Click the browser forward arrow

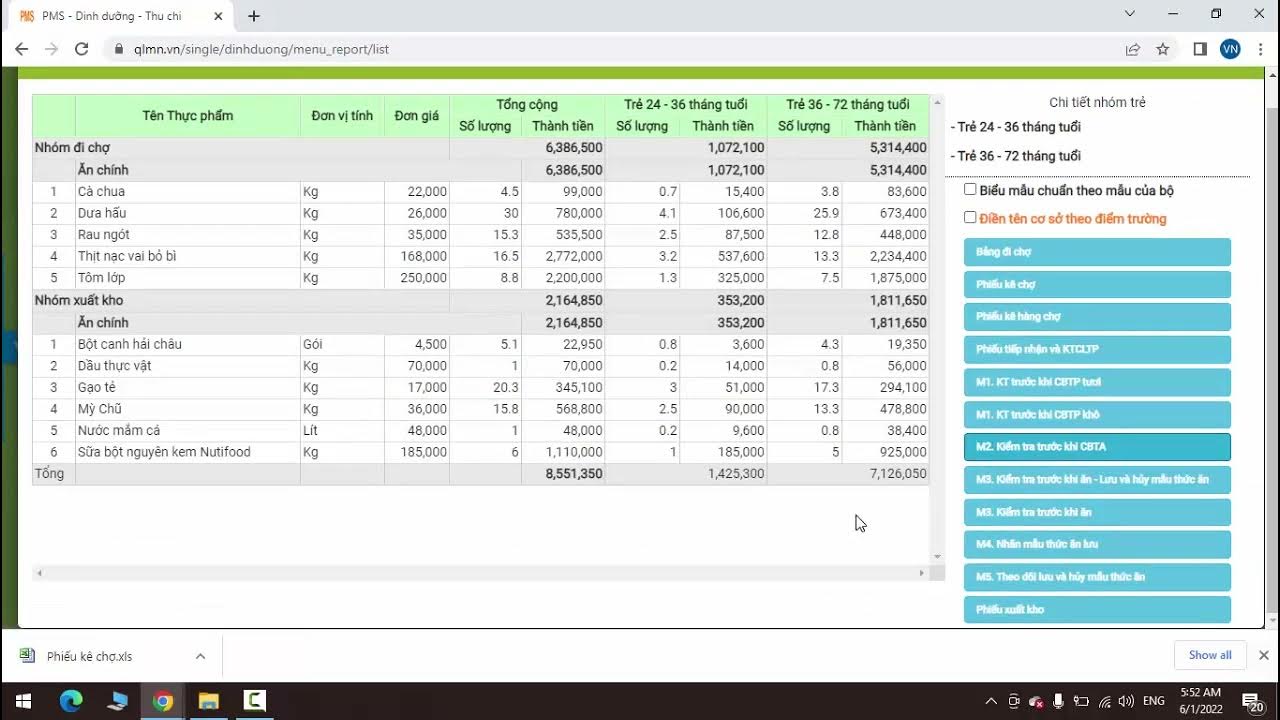(51, 49)
